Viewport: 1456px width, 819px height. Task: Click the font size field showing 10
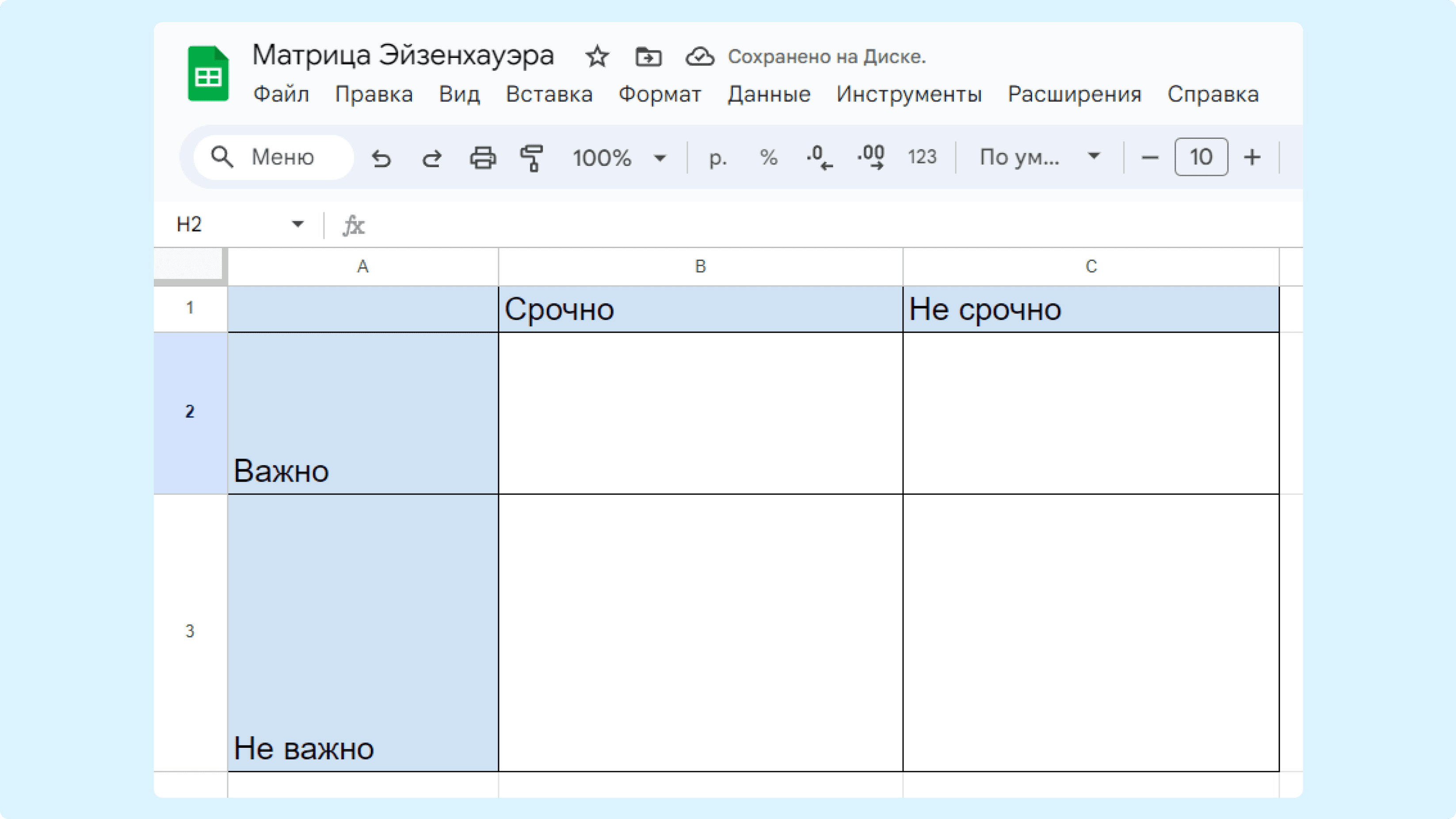pyautogui.click(x=1201, y=157)
